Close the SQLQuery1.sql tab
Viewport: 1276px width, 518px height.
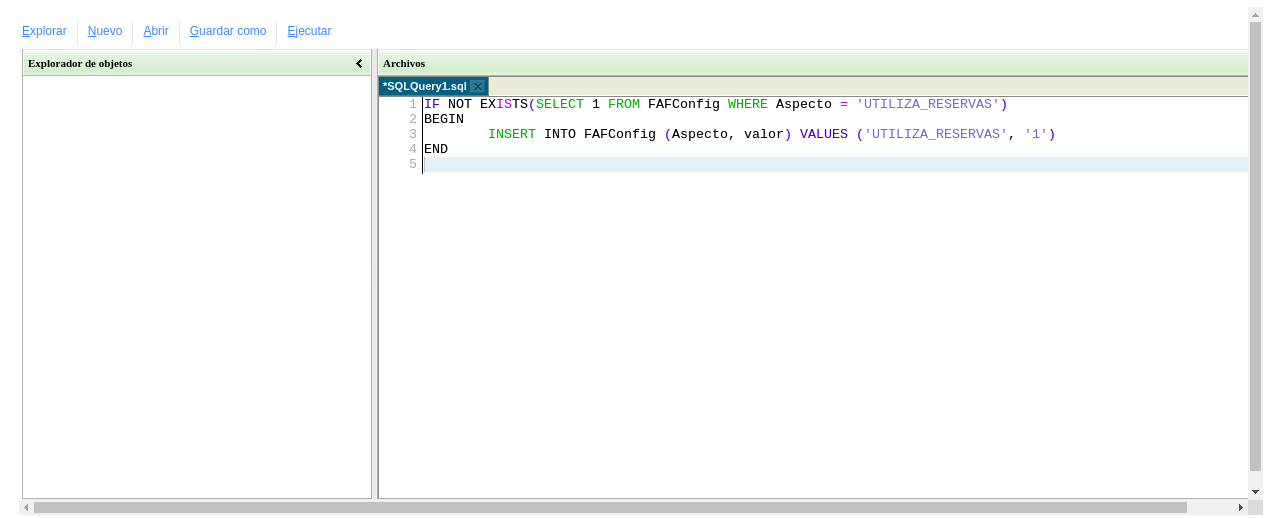(477, 87)
